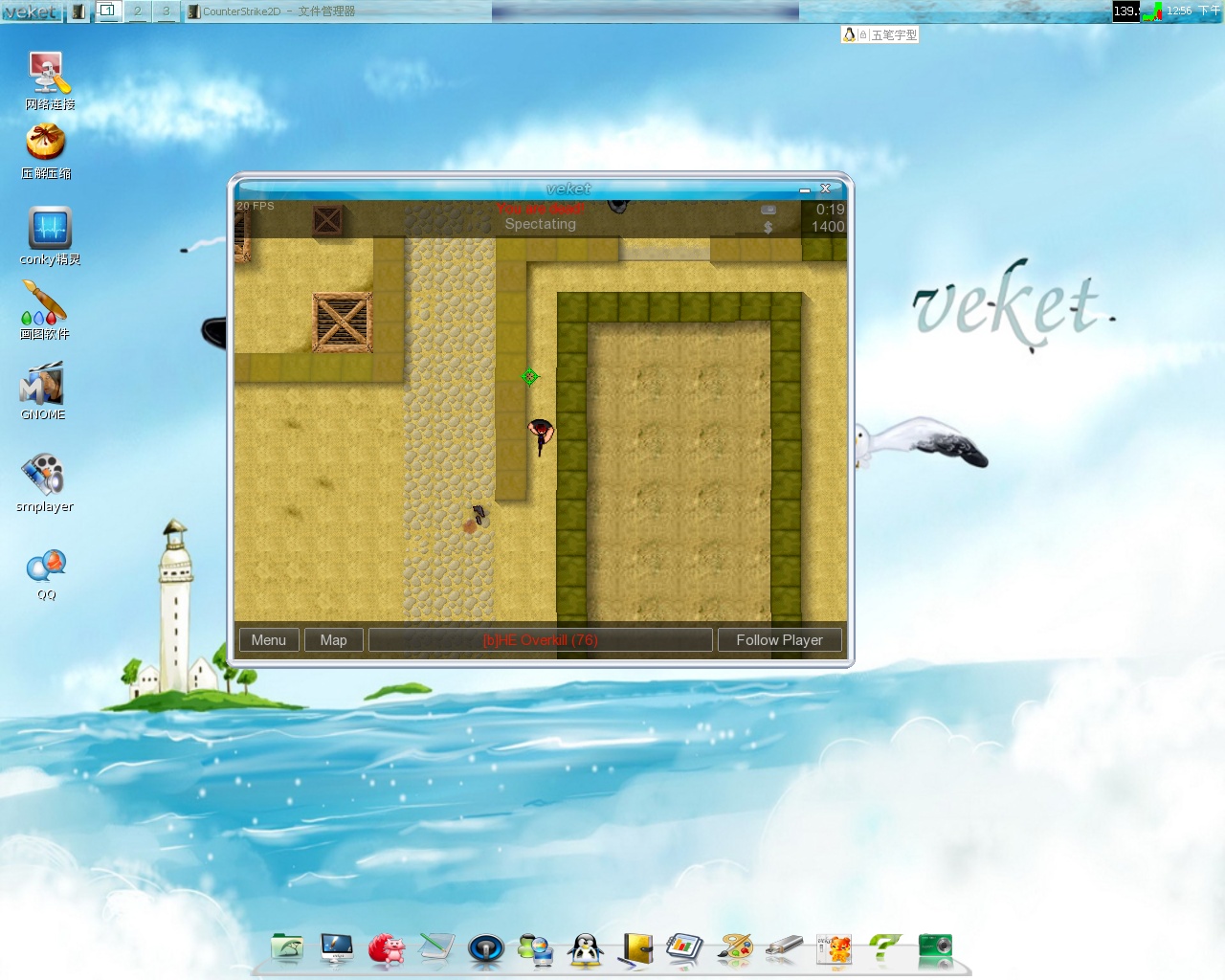This screenshot has width=1225, height=980.
Task: Switch to virtual desktop 2
Action: tap(137, 11)
